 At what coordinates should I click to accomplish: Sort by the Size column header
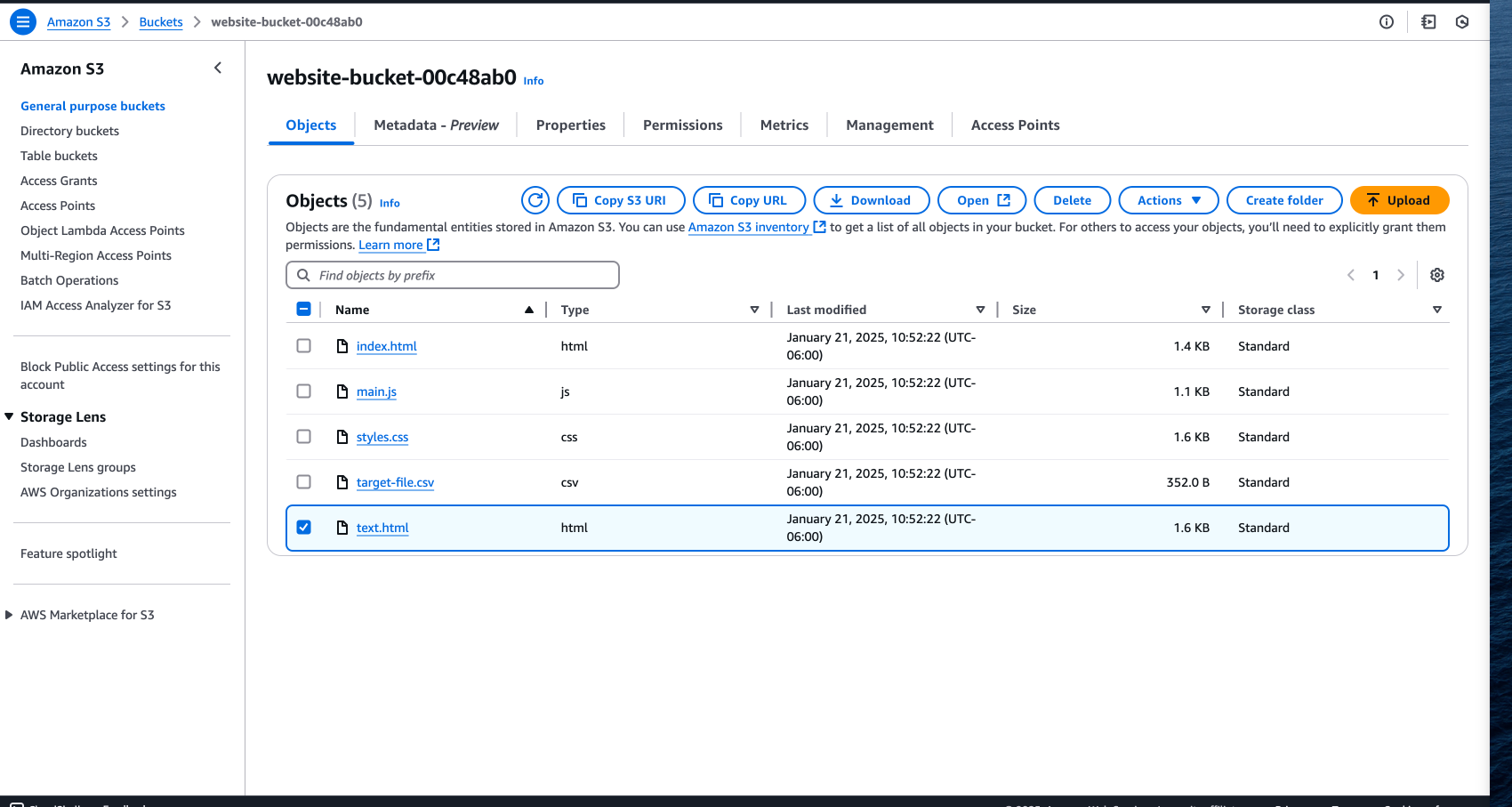1024,310
